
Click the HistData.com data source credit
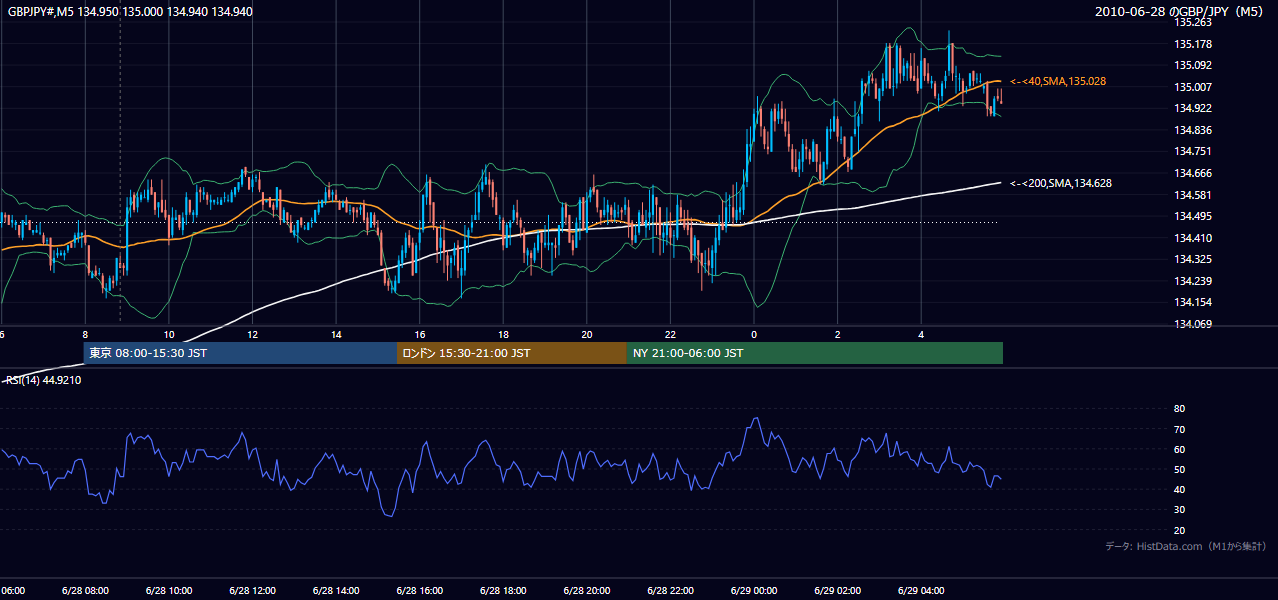1186,546
